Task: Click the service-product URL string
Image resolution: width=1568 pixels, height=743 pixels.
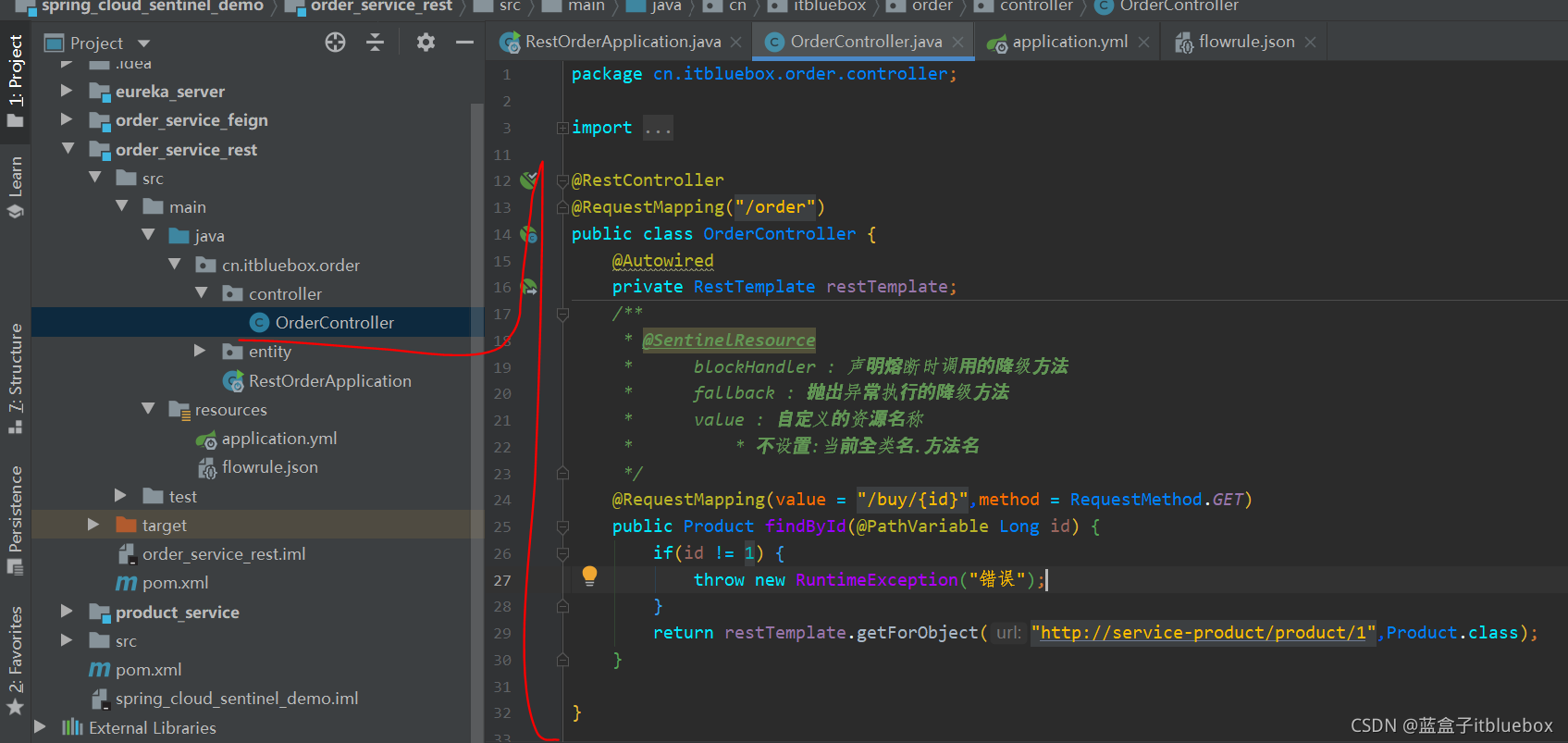Action: click(1203, 633)
